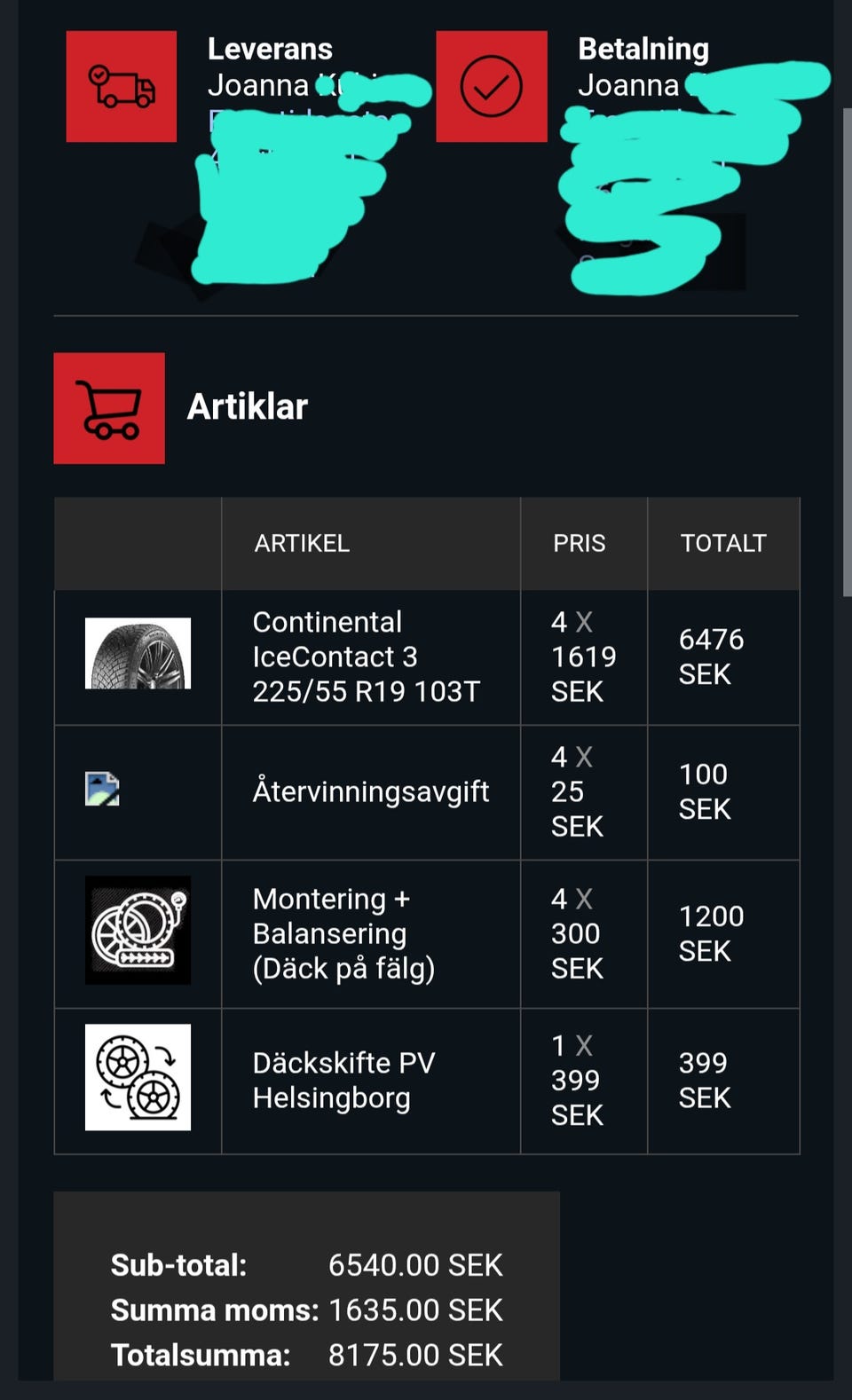Open Däckskifte PV Helsingborg item name
852x1400 pixels.
344,1081
